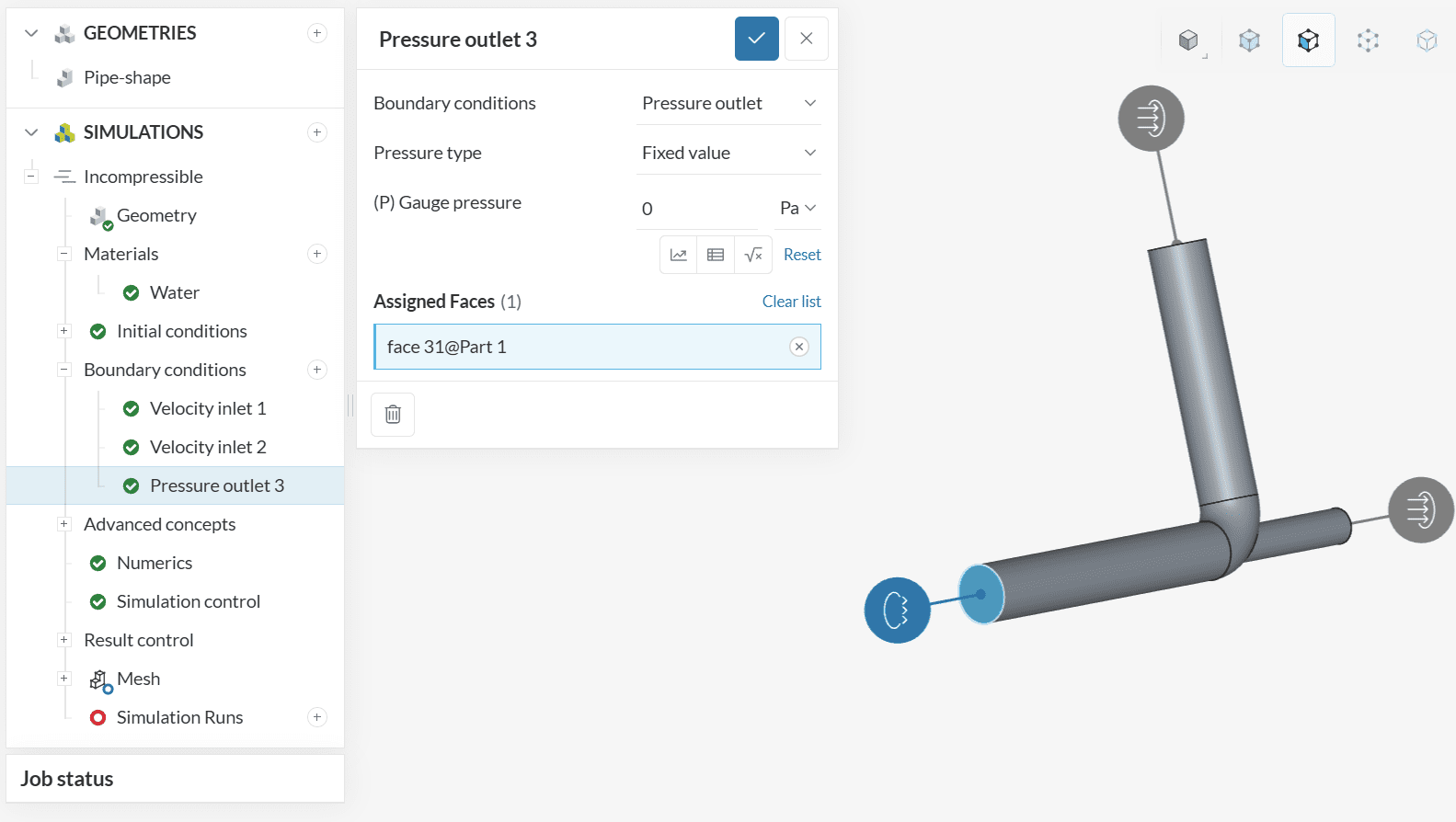Remove face 31@Part 1 from list
1456x822 pixels.
point(799,347)
